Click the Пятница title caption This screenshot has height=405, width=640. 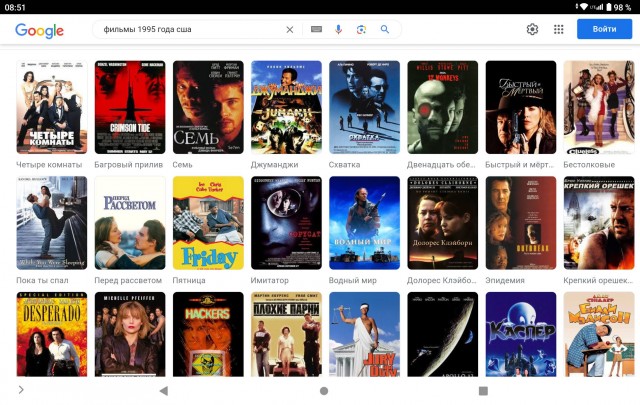tap(189, 280)
